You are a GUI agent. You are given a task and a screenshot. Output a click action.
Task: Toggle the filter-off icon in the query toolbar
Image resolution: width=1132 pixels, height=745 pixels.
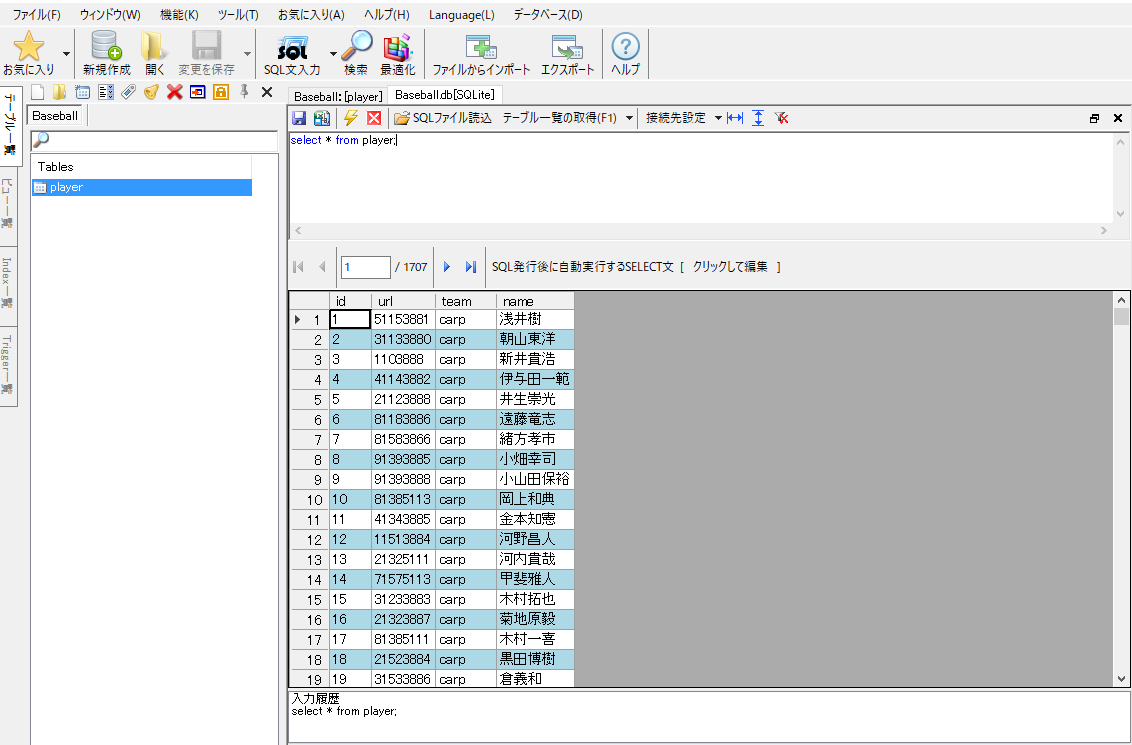pos(782,118)
